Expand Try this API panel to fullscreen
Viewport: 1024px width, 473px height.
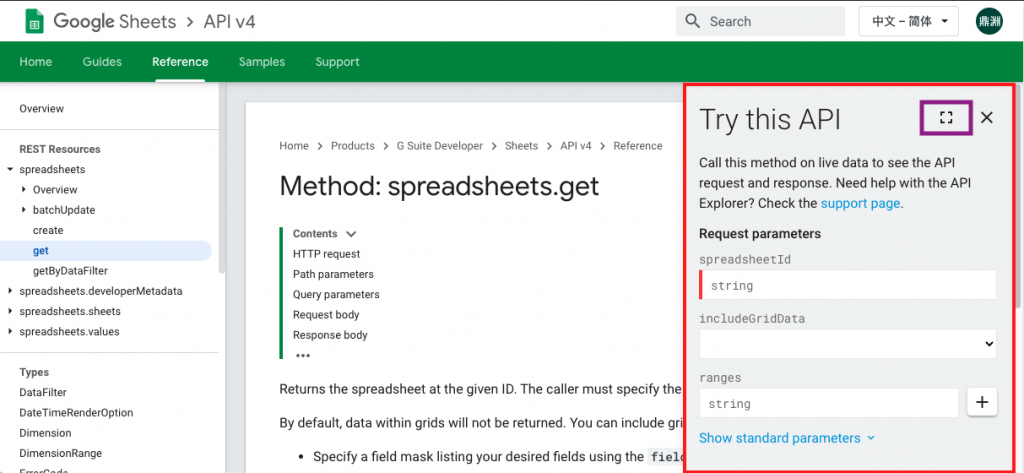click(x=946, y=118)
